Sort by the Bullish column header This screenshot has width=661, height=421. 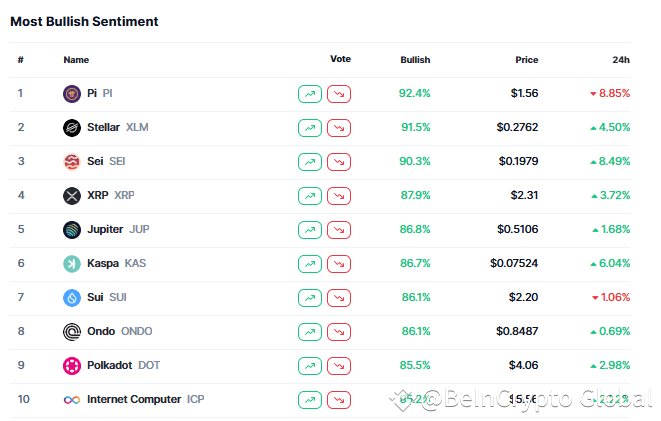pos(415,60)
